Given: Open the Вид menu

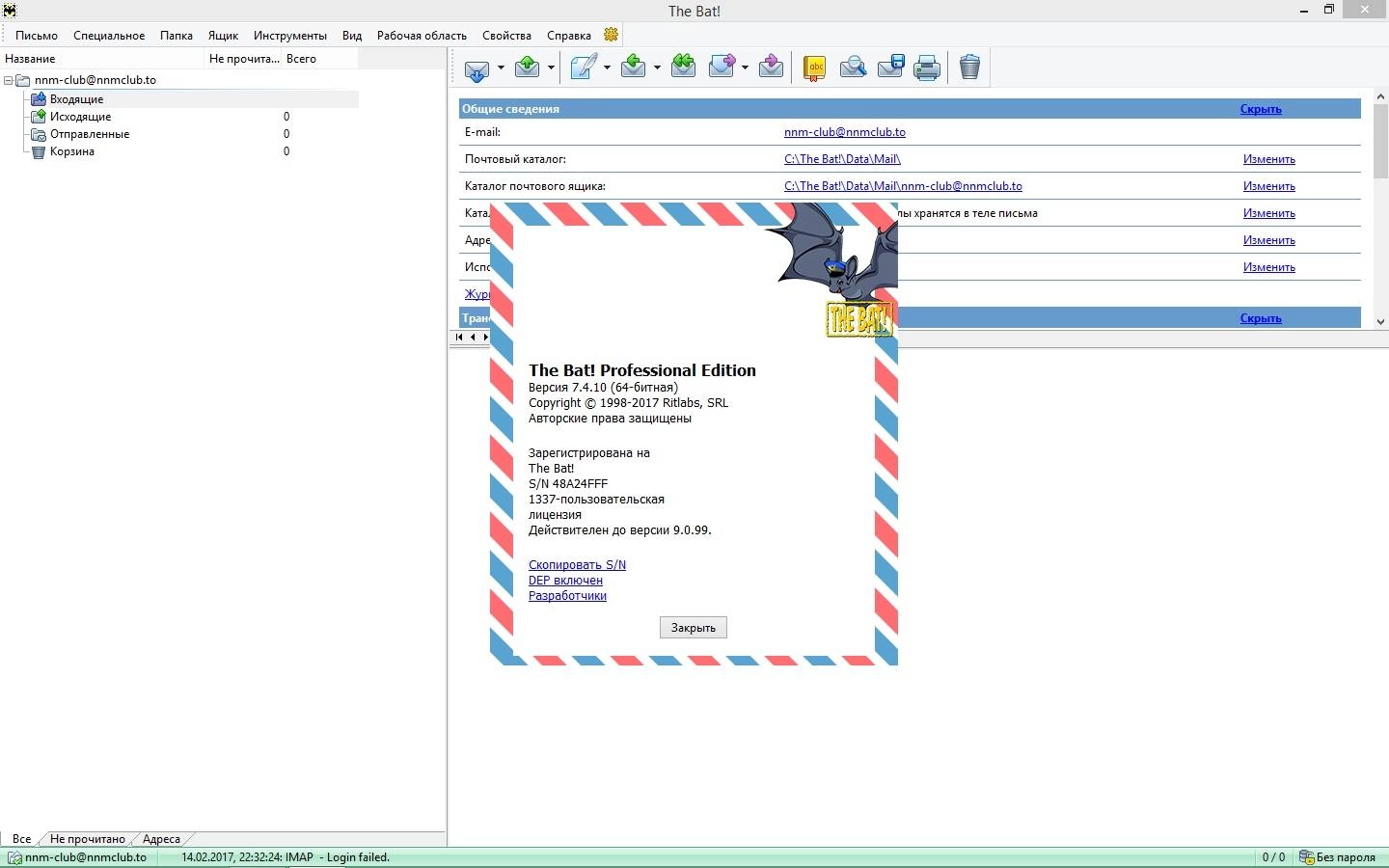Looking at the screenshot, I should [x=352, y=36].
